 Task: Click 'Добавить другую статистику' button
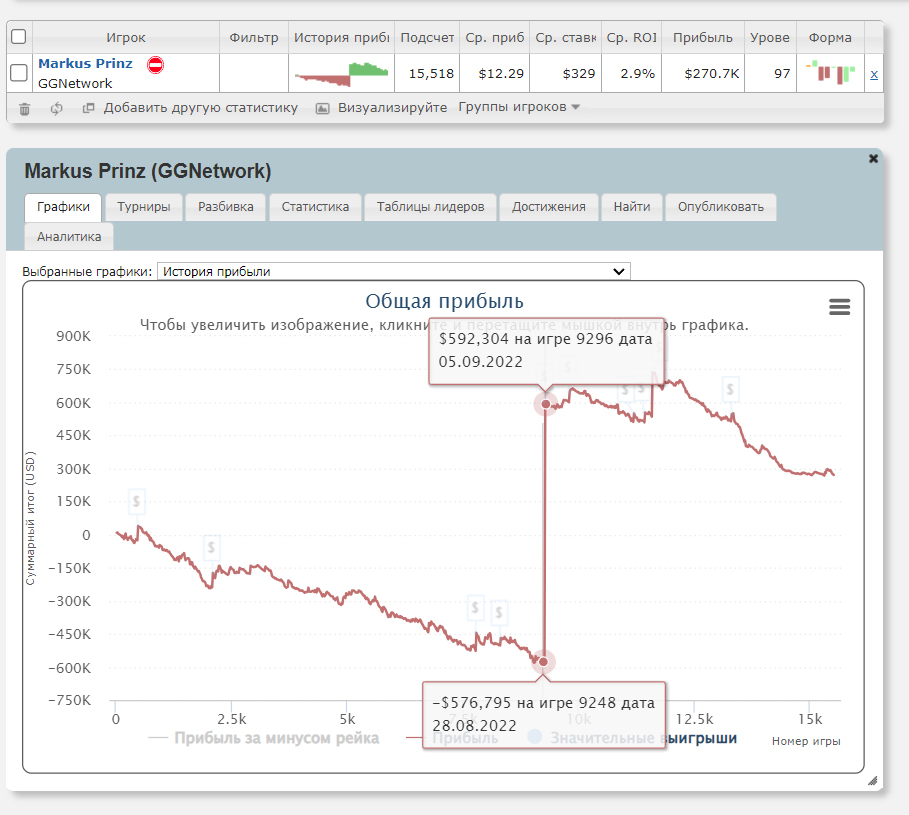click(199, 108)
